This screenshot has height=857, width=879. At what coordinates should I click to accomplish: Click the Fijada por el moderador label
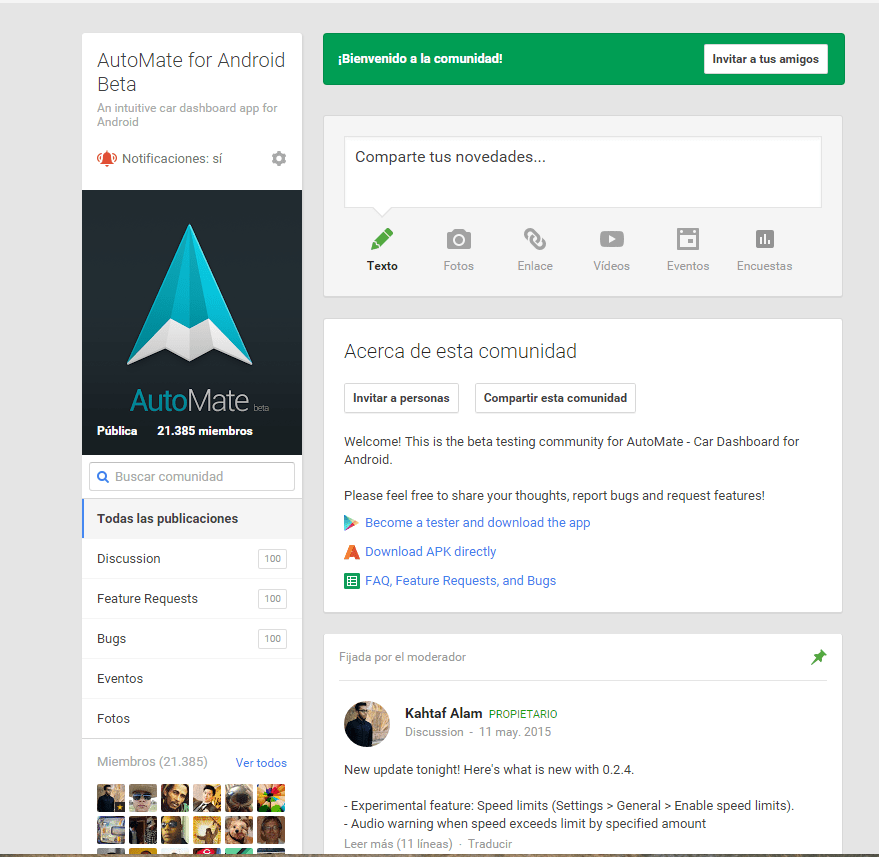403,657
